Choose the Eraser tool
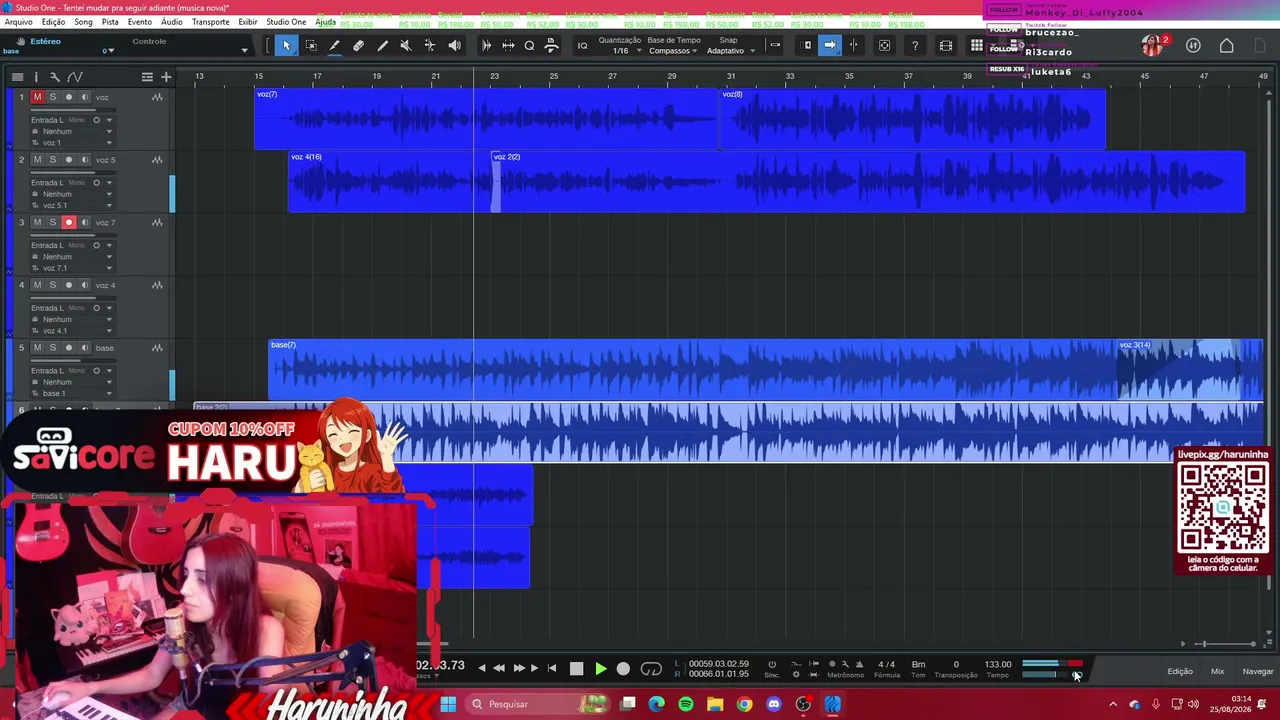 358,45
